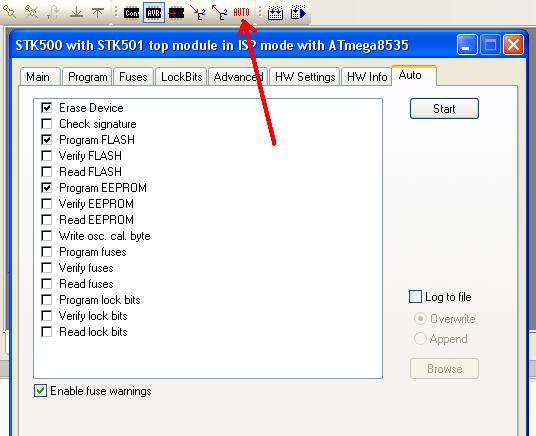Click the up-arrow-to-line toolbar icon
Screen dimensions: 536x436
[x=98, y=13]
